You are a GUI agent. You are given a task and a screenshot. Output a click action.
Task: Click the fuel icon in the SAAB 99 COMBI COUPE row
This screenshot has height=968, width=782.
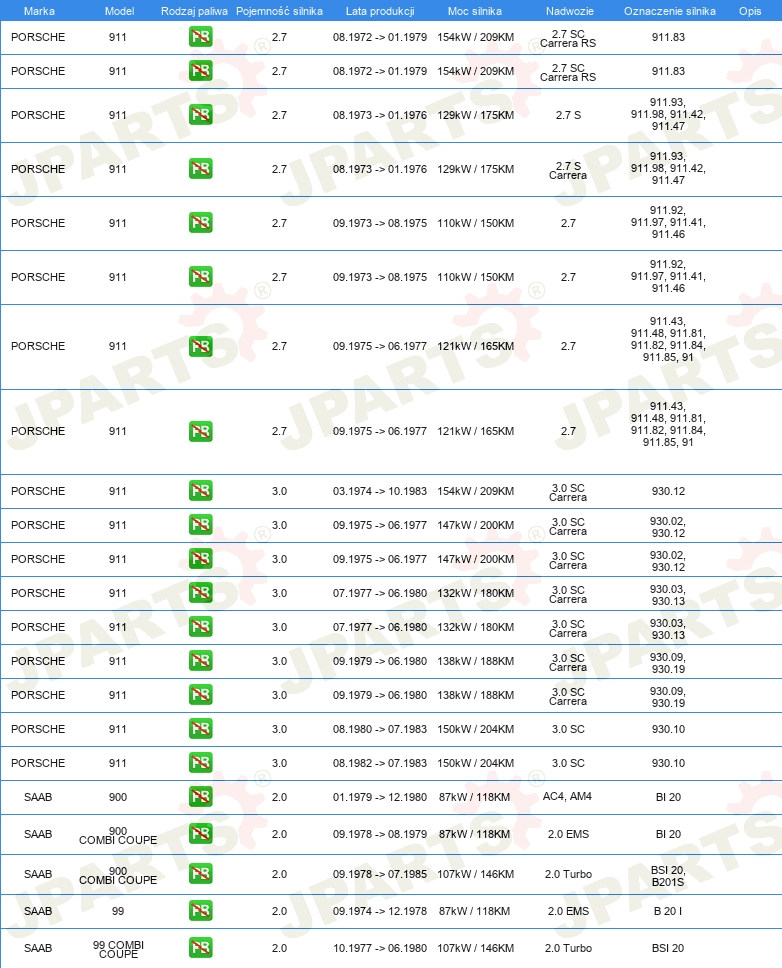pyautogui.click(x=201, y=948)
